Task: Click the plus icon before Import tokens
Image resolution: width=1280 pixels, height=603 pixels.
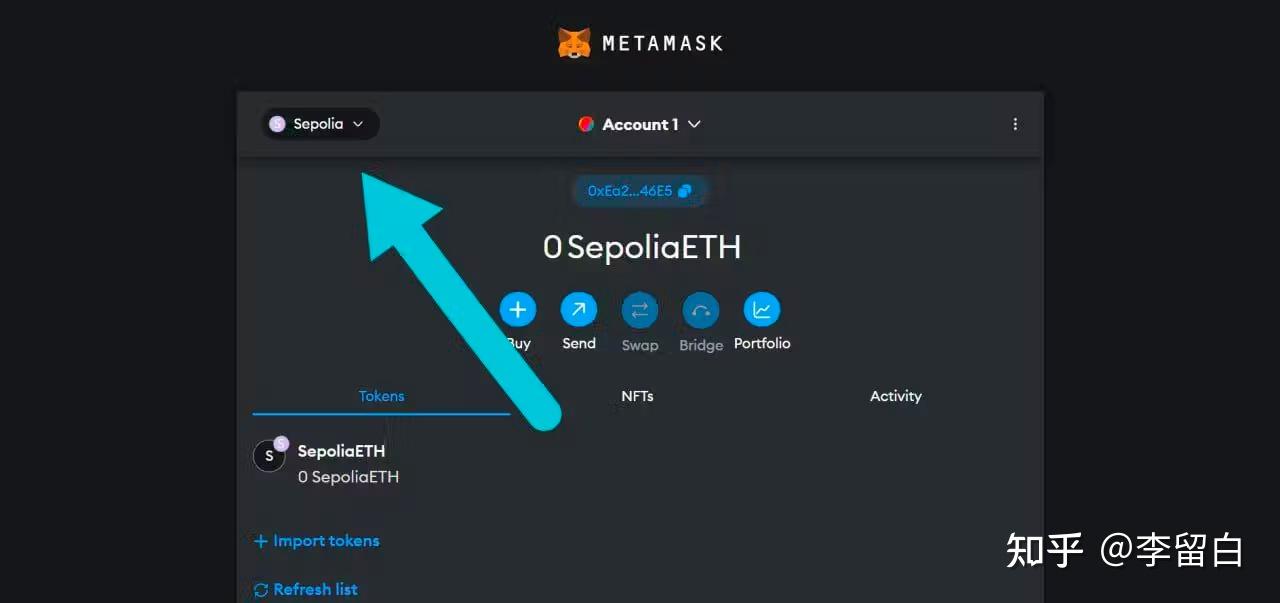Action: pyautogui.click(x=261, y=540)
